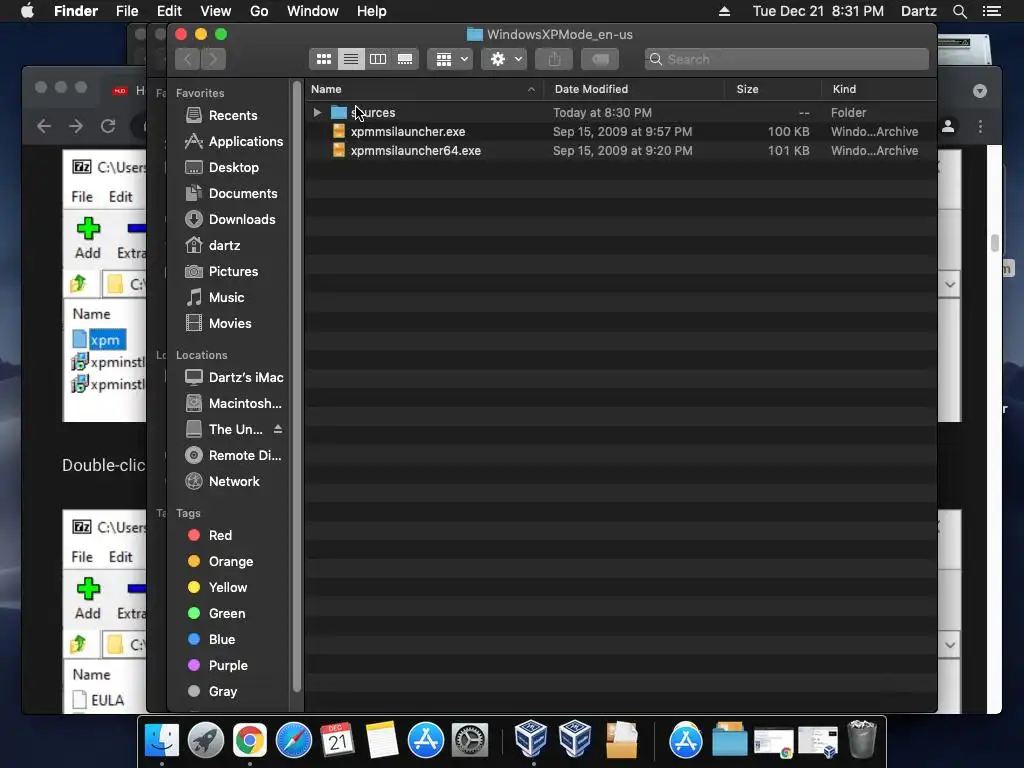Open Notification Center in menu bar
The width and height of the screenshot is (1024, 768).
coord(991,11)
